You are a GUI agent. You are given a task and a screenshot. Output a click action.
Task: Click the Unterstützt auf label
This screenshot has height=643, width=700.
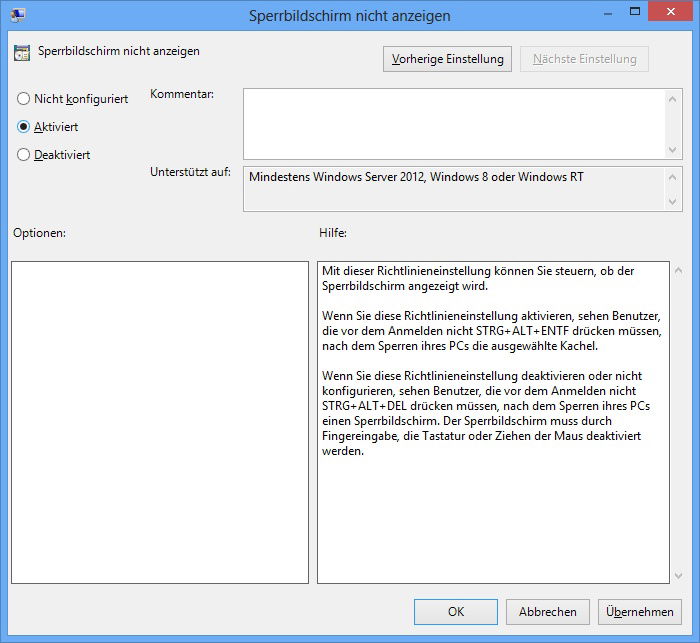pos(190,172)
